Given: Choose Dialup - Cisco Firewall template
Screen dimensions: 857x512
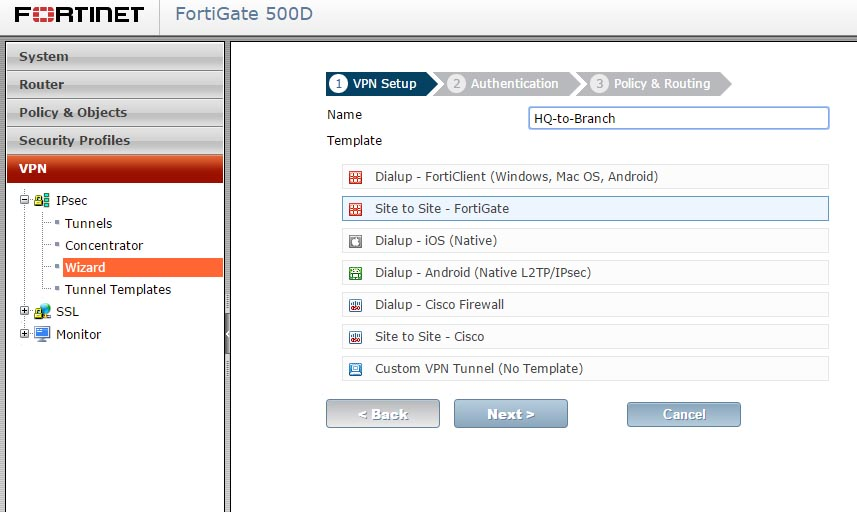Looking at the screenshot, I should click(585, 304).
